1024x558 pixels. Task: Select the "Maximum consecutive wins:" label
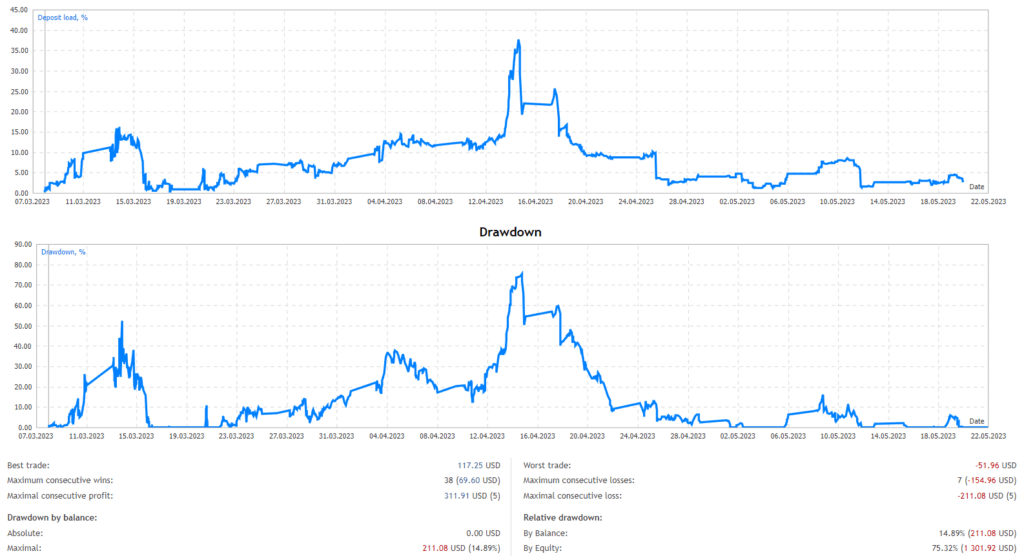pos(60,480)
